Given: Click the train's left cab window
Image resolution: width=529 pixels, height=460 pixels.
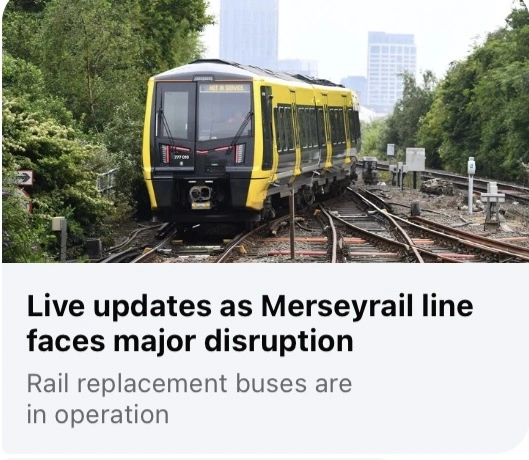Looking at the screenshot, I should point(175,115).
